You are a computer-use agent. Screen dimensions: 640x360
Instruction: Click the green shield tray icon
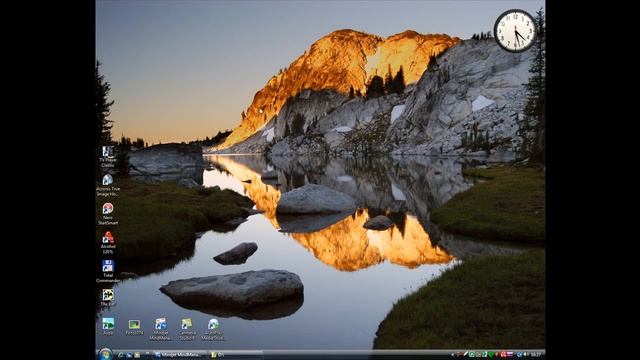click(491, 355)
